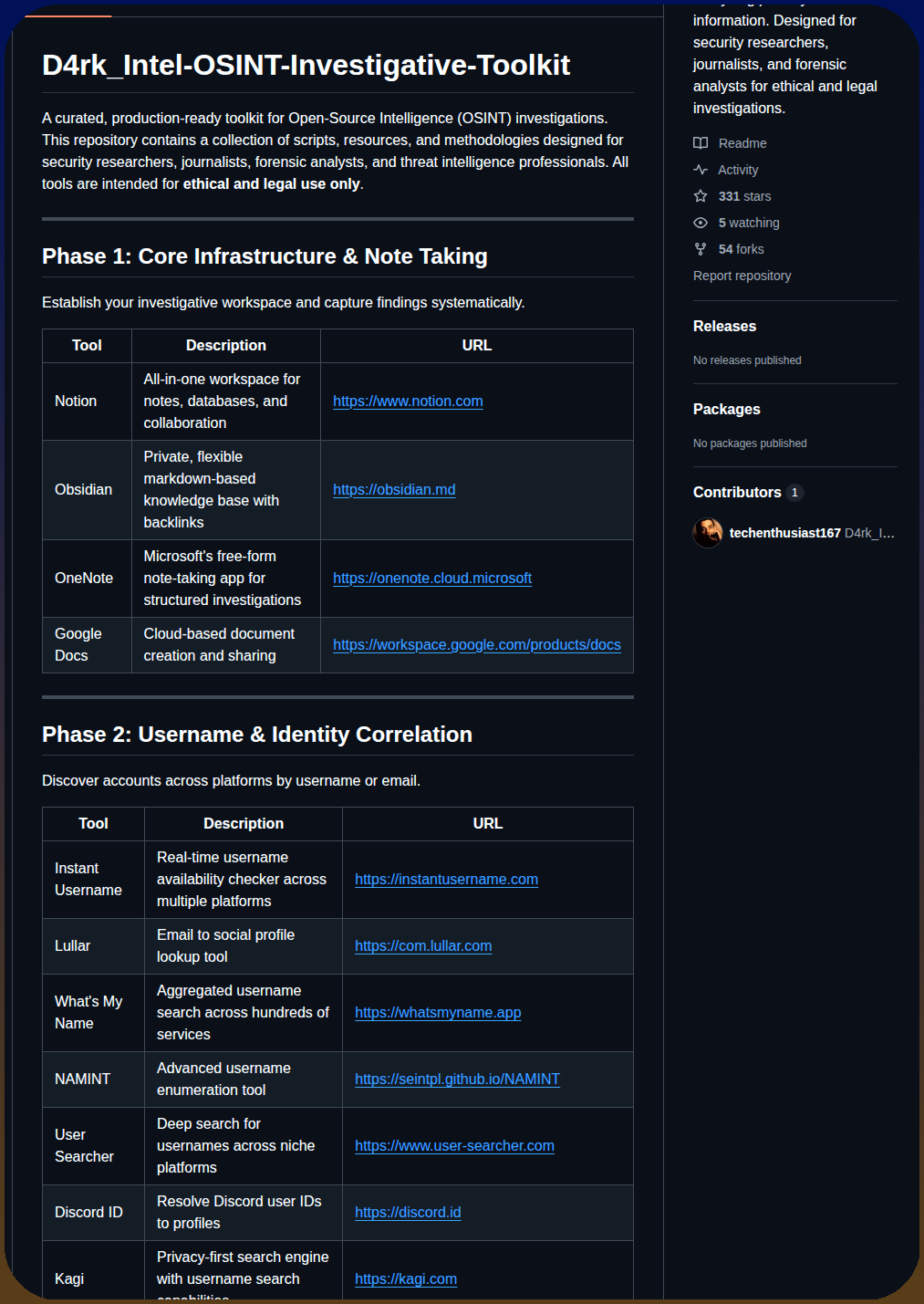
Task: Open the https://whatsmyname.app link
Action: (x=438, y=1013)
